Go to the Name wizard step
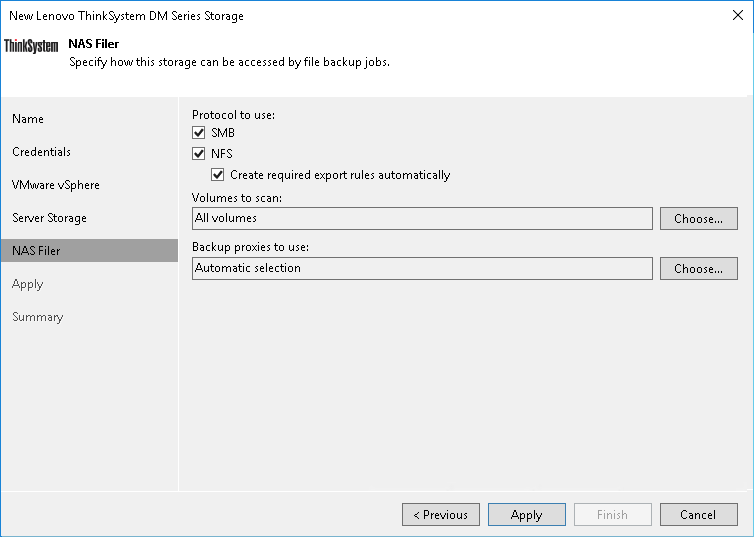754x537 pixels. point(28,119)
